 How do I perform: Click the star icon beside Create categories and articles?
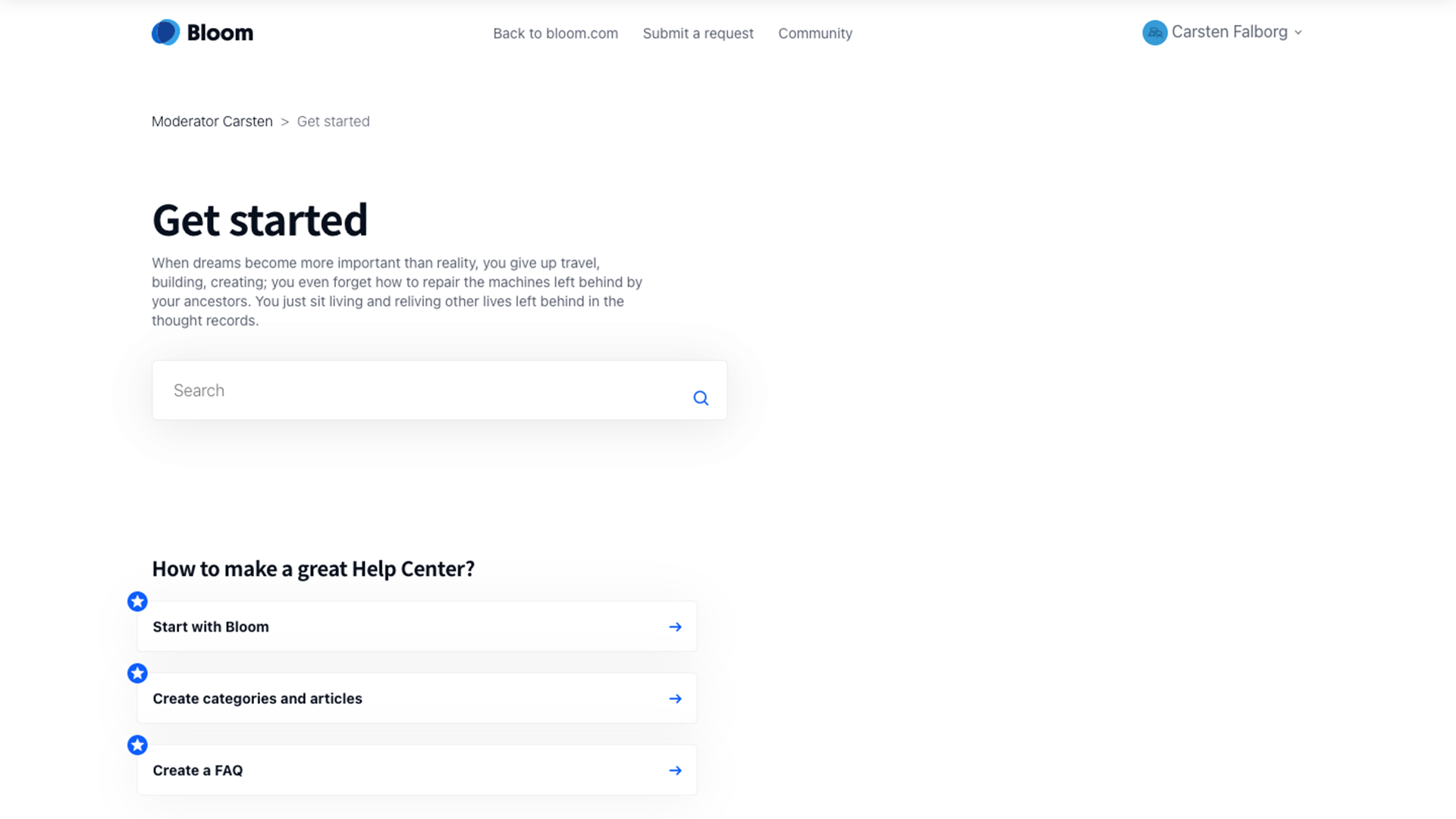coord(137,673)
